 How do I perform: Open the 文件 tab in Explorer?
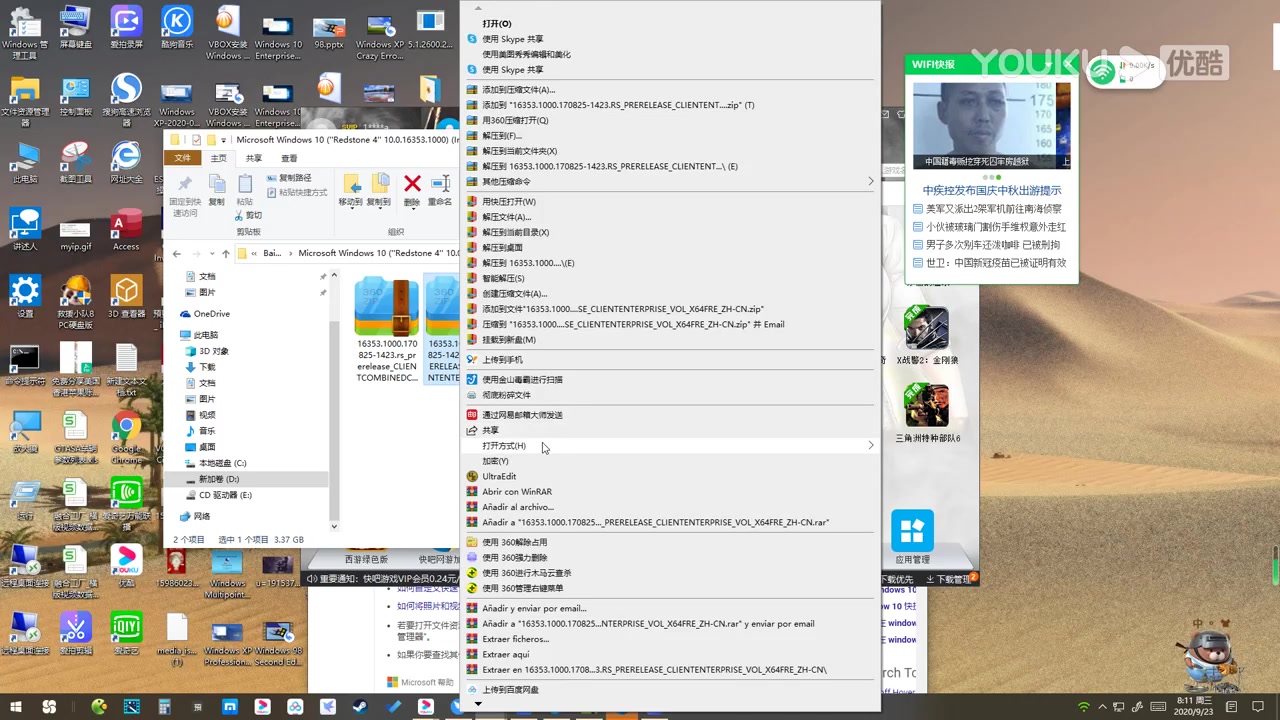click(x=182, y=158)
